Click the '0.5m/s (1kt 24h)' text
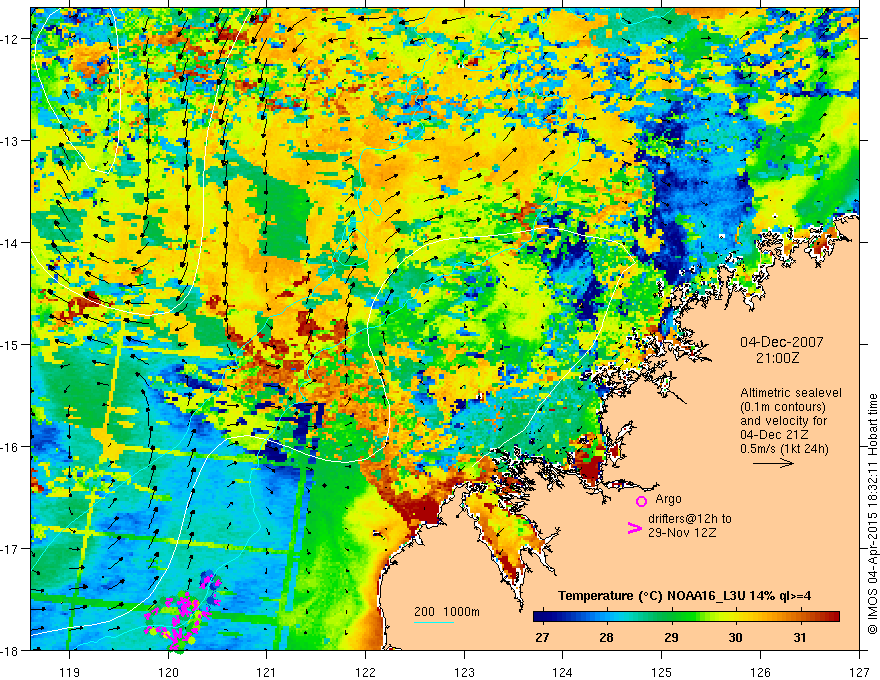 coord(784,449)
